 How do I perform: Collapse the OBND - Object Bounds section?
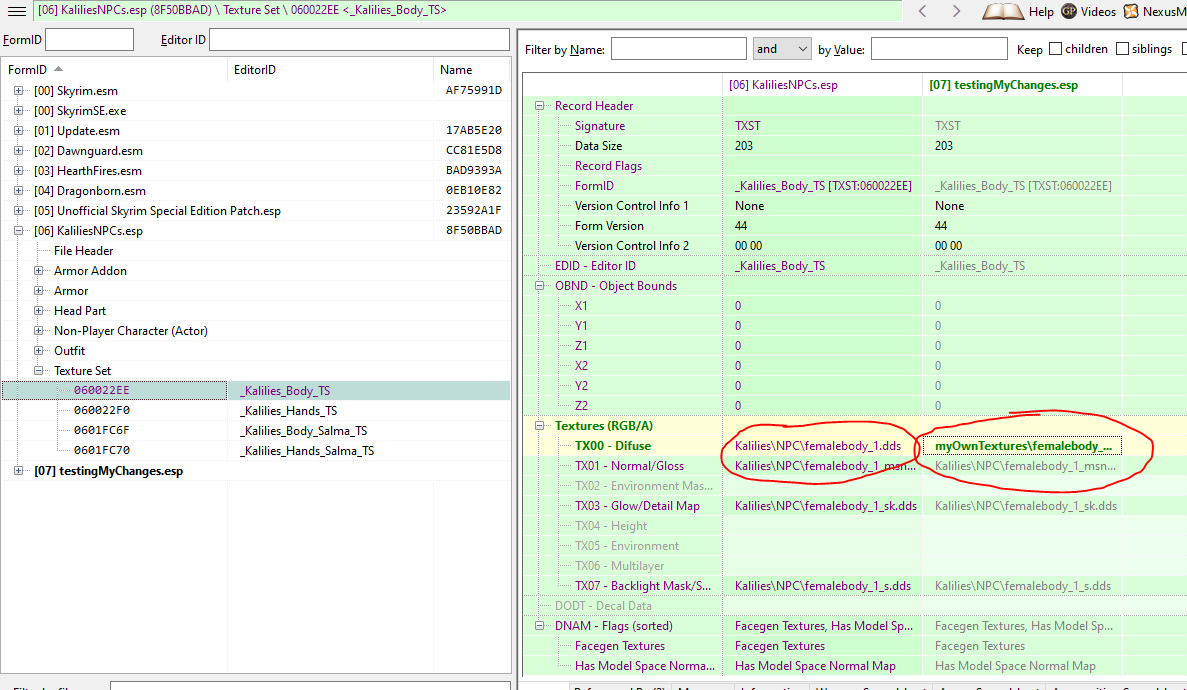(540, 286)
